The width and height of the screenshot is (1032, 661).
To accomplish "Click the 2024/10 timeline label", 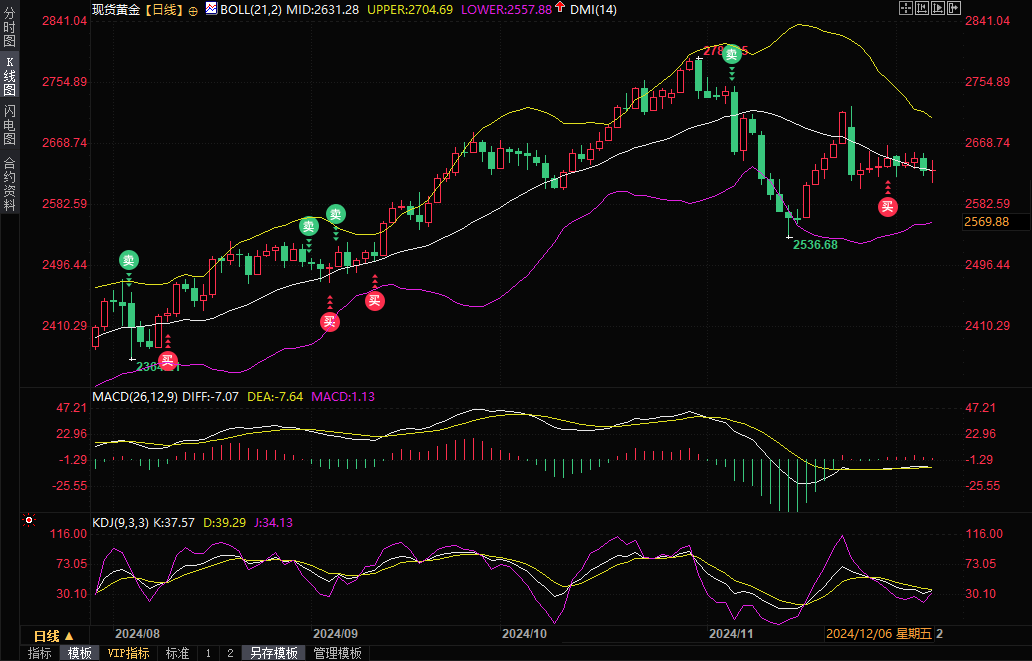I will pos(524,633).
